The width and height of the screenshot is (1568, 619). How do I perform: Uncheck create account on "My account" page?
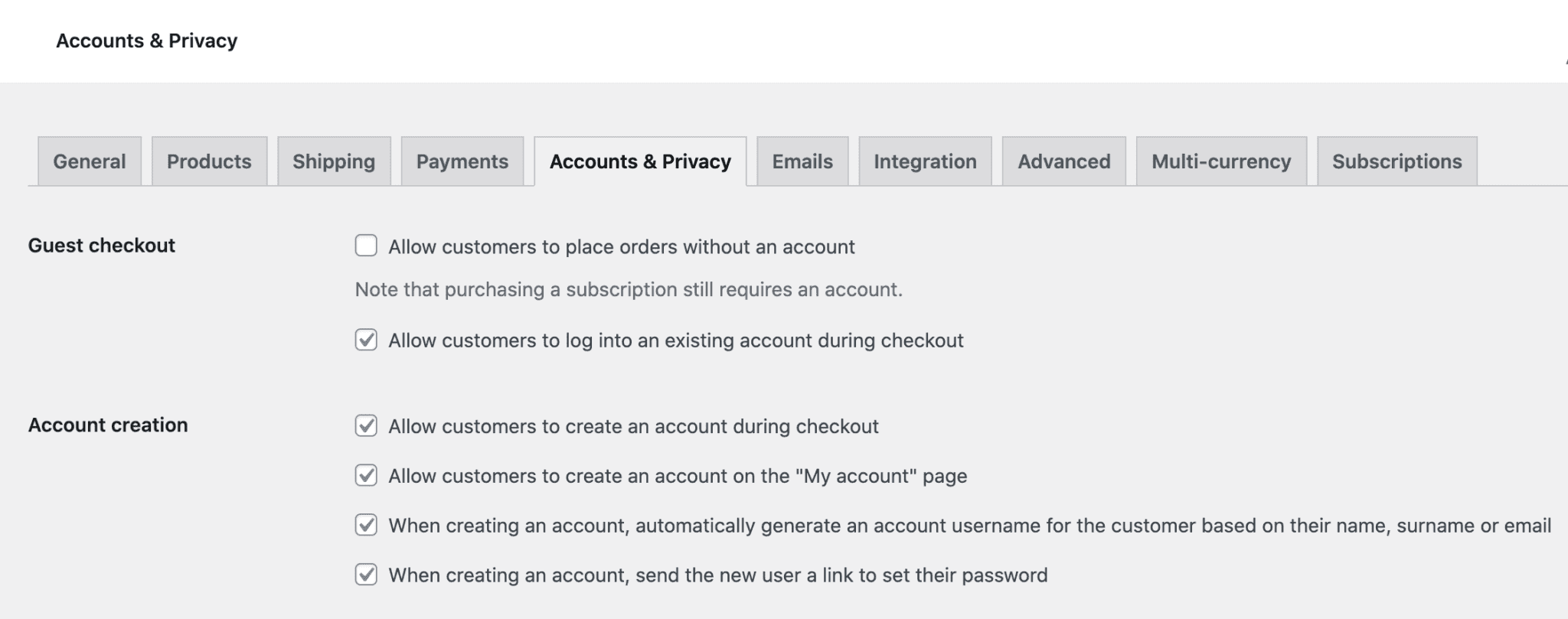coord(366,475)
